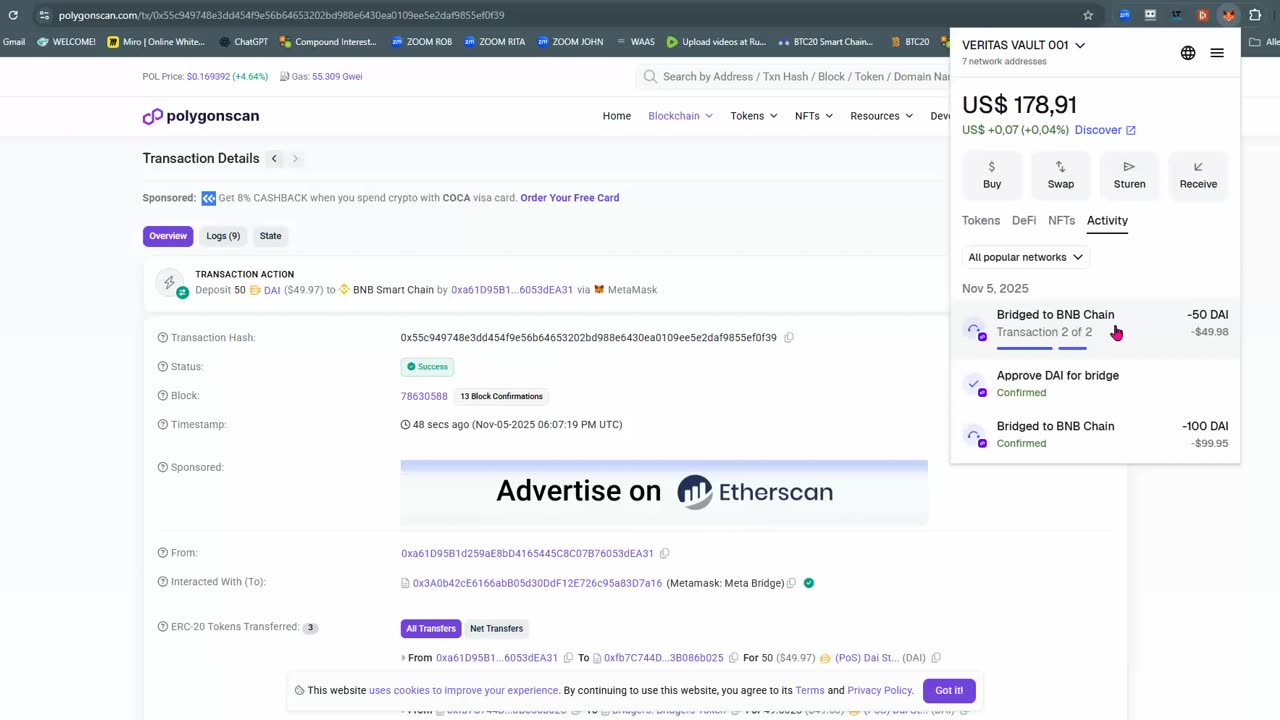Copy the transaction hash with copy icon
1280x720 pixels.
[789, 338]
